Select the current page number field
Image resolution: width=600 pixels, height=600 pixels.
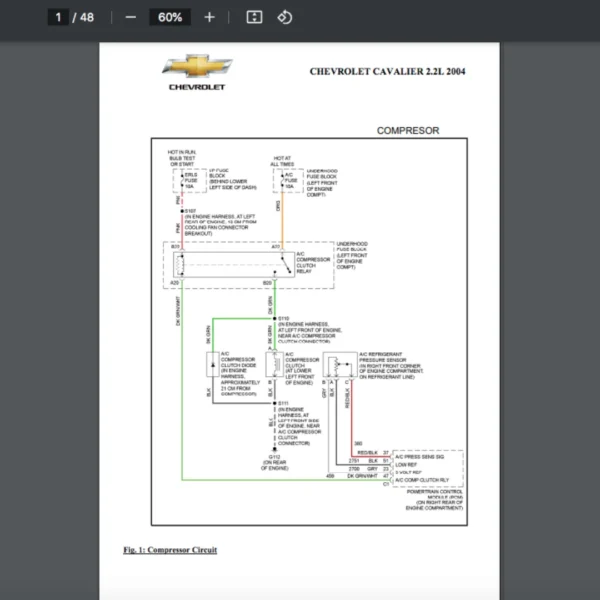(59, 17)
